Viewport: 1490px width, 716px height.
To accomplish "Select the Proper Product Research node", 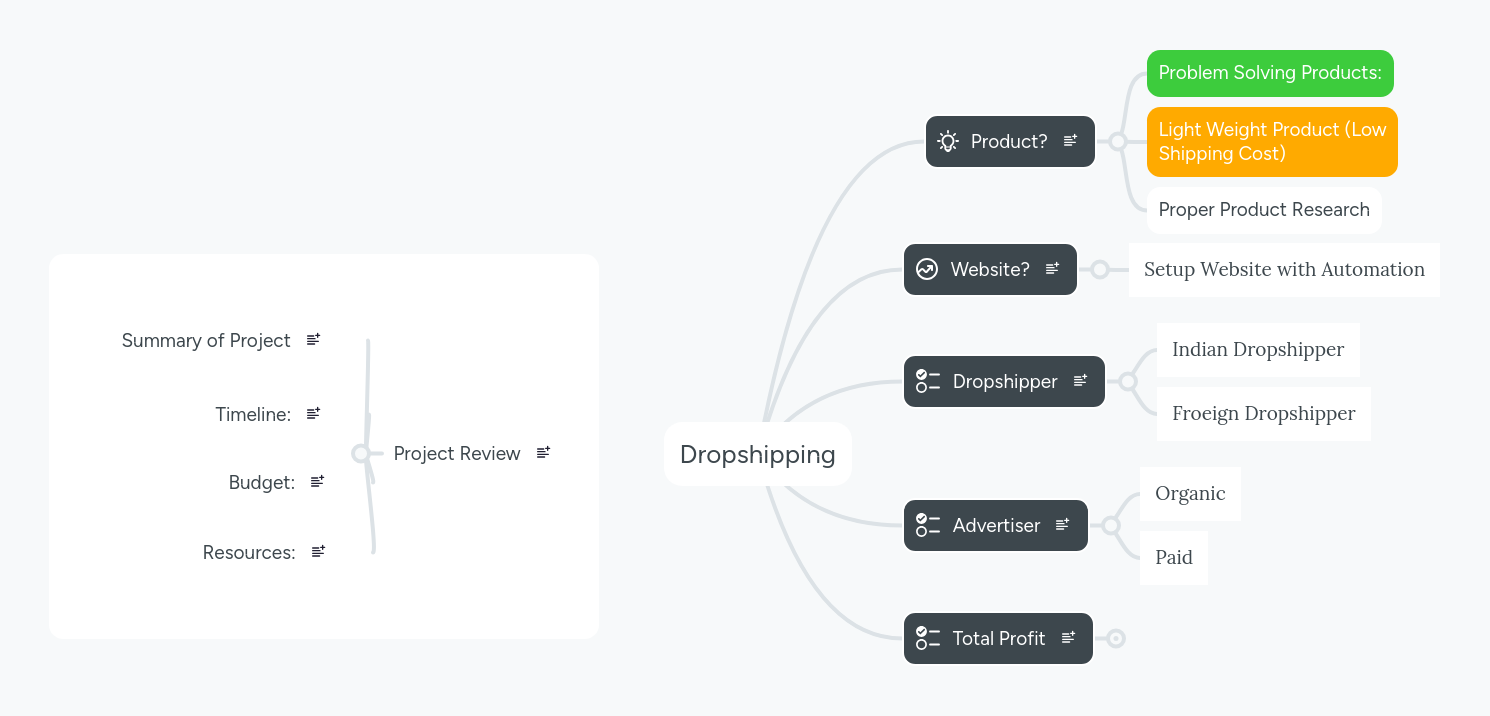I will click(x=1264, y=210).
